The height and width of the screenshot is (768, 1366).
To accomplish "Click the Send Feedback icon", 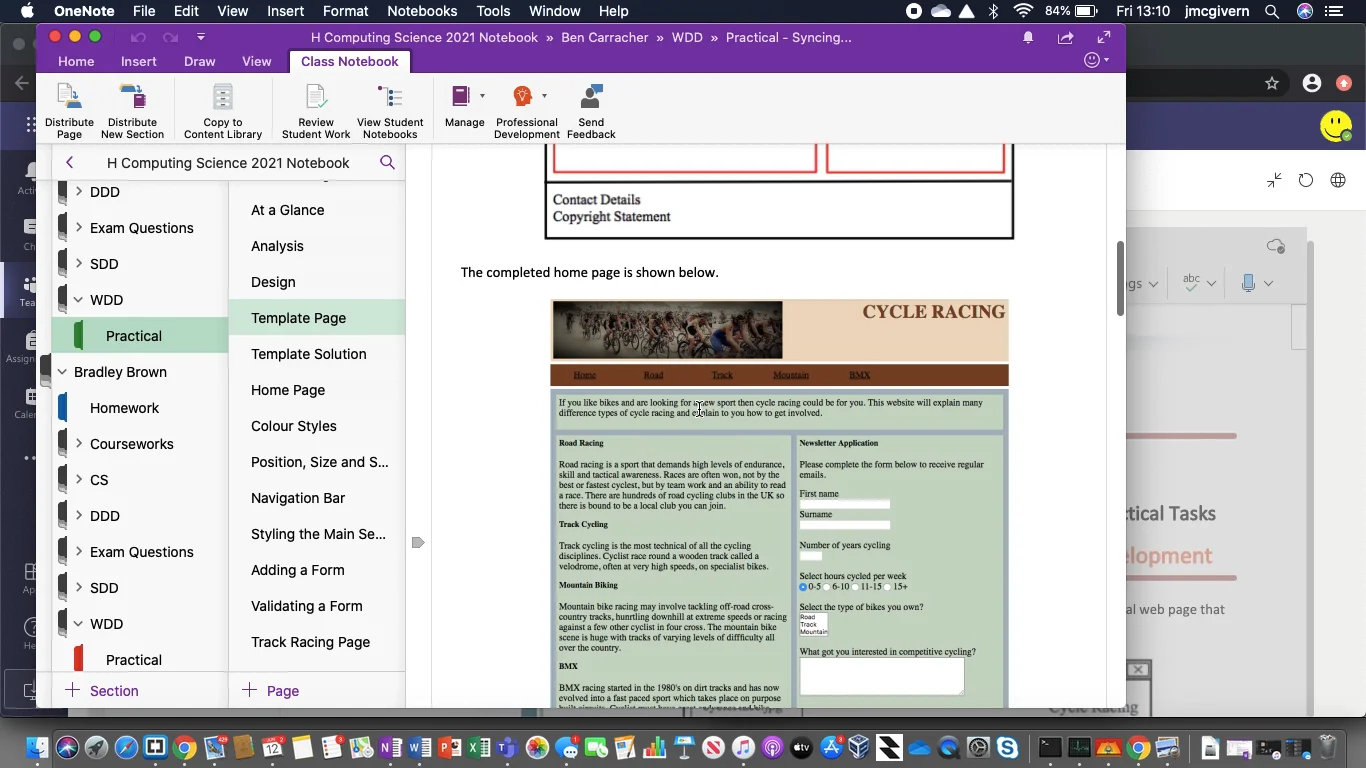I will pyautogui.click(x=591, y=97).
